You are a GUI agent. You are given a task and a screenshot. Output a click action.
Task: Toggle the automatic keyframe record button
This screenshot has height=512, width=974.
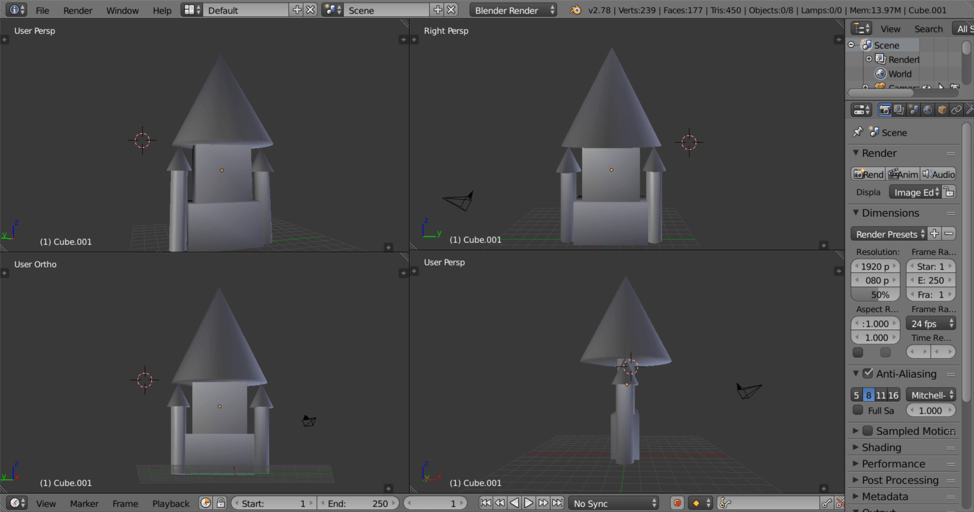677,503
